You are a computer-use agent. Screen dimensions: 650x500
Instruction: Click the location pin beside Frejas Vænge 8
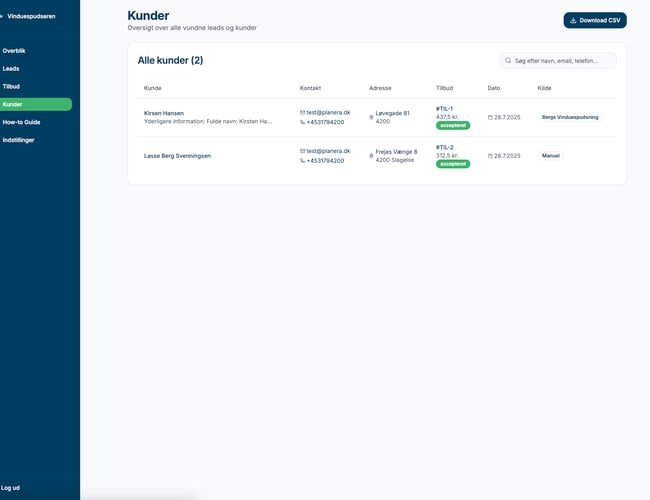coord(371,156)
